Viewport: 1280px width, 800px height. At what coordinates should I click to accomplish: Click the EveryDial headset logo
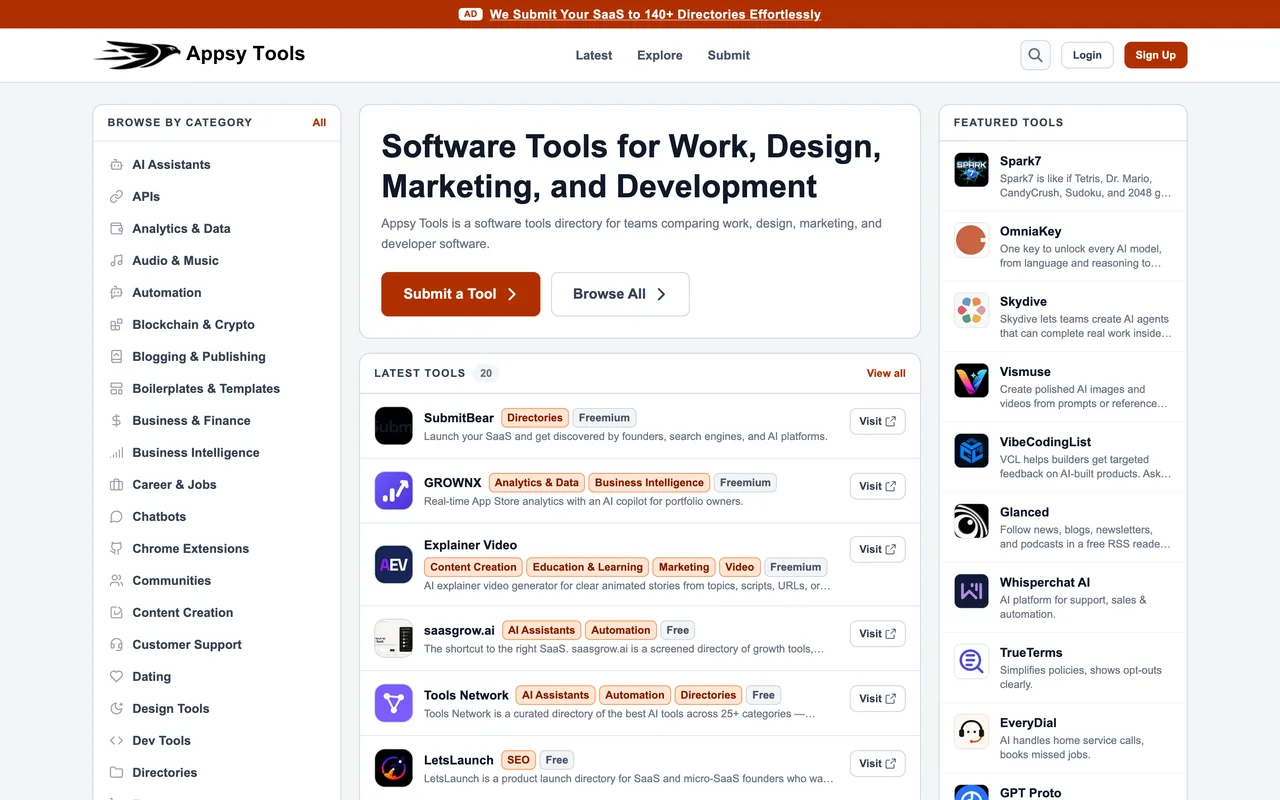971,731
